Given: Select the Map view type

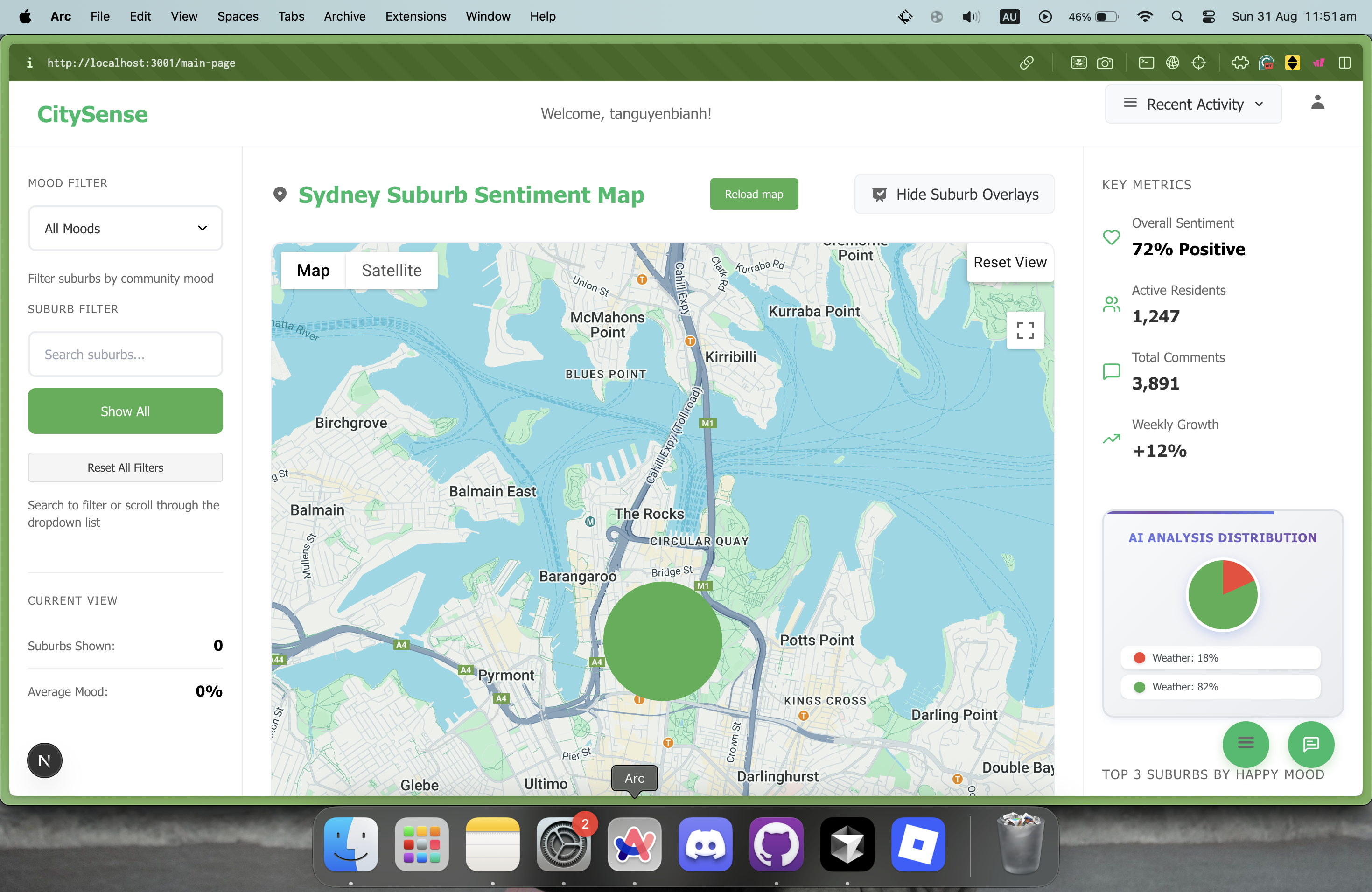Looking at the screenshot, I should click(x=313, y=270).
